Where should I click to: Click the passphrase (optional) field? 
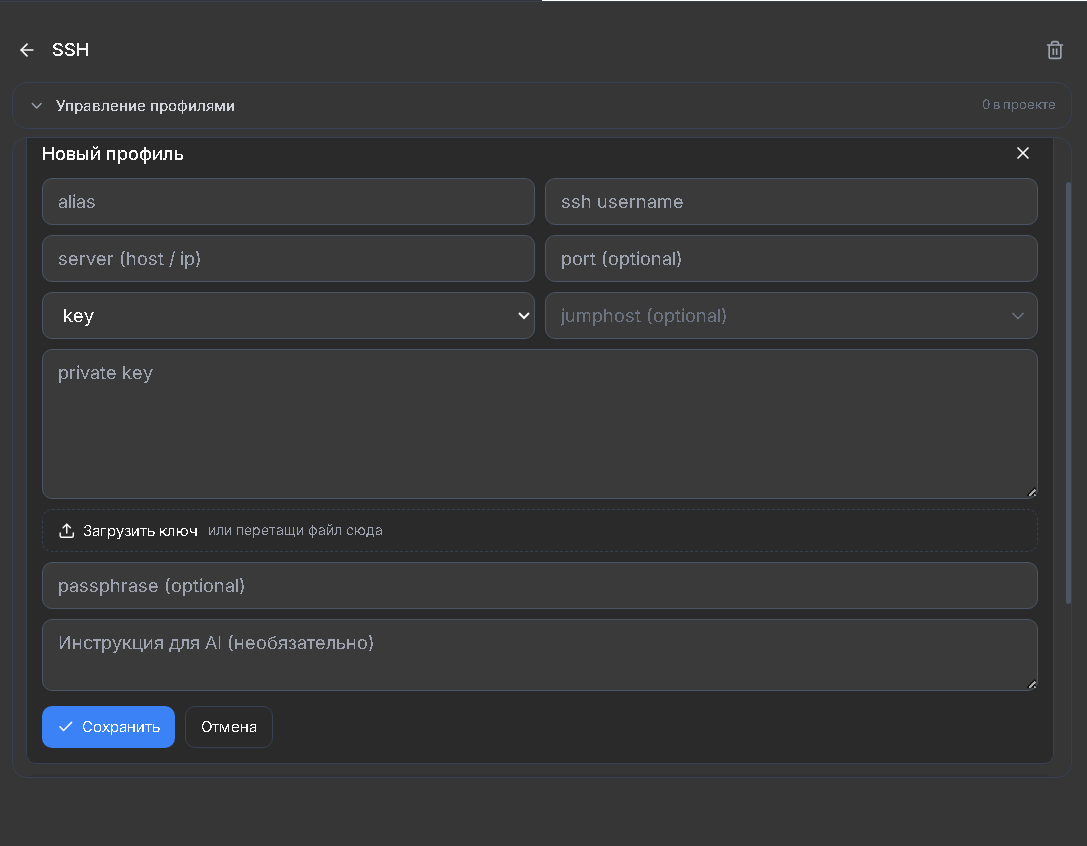(x=539, y=586)
